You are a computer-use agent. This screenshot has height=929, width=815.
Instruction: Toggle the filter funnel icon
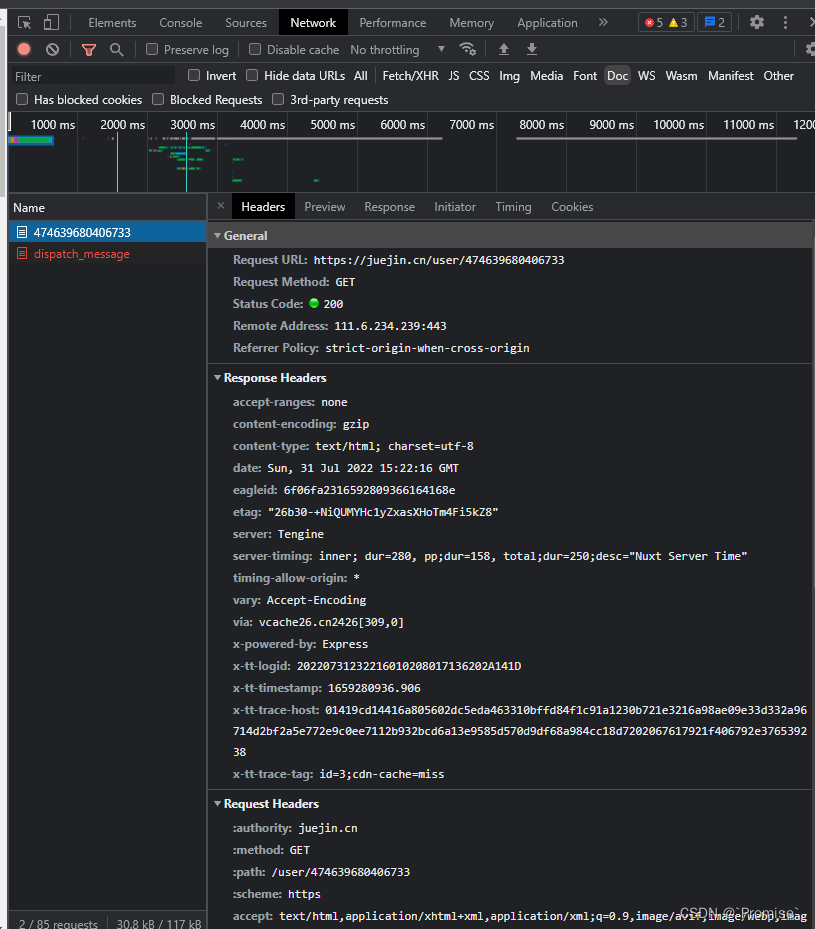tap(89, 50)
